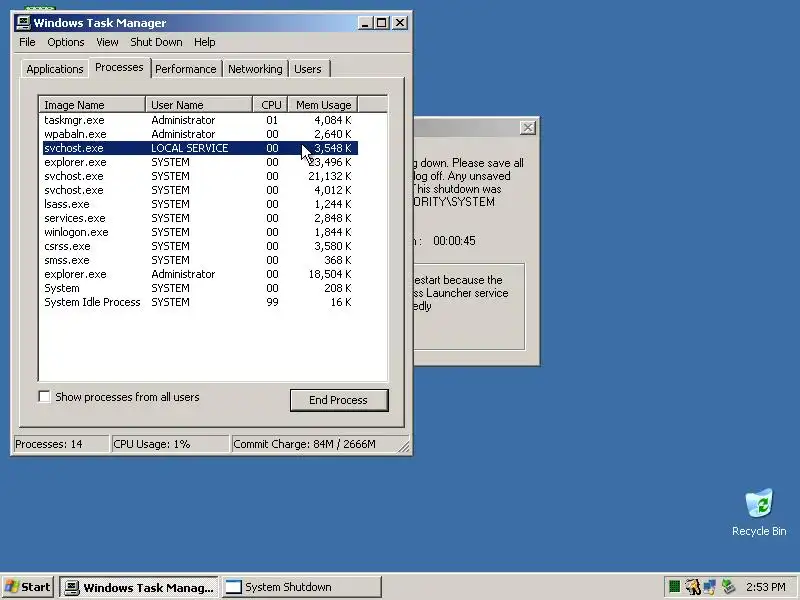800x600 pixels.
Task: Minimize the Windows Task Manager window
Action: pyautogui.click(x=365, y=23)
